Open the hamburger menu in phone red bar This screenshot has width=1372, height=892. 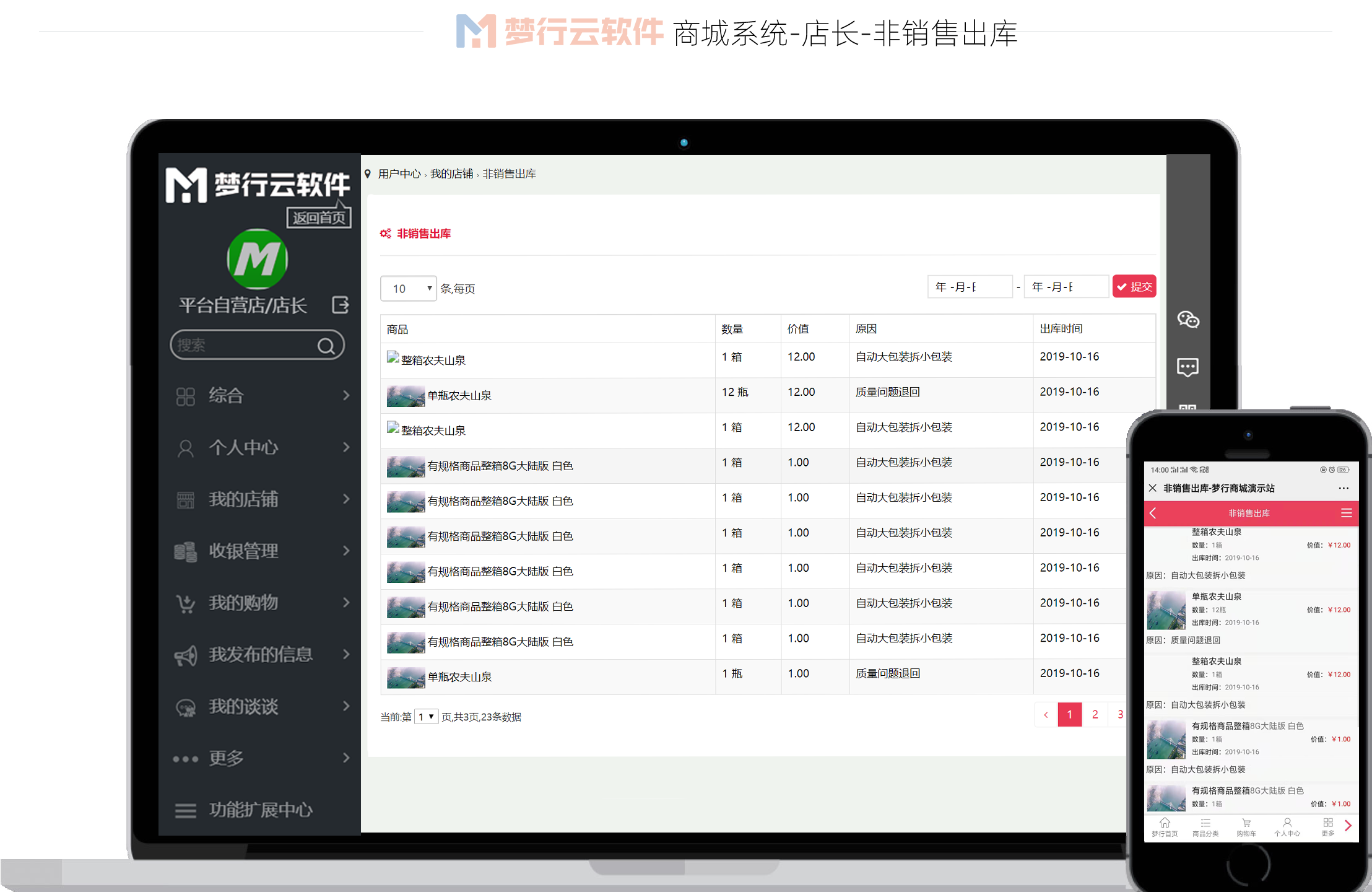(1346, 514)
